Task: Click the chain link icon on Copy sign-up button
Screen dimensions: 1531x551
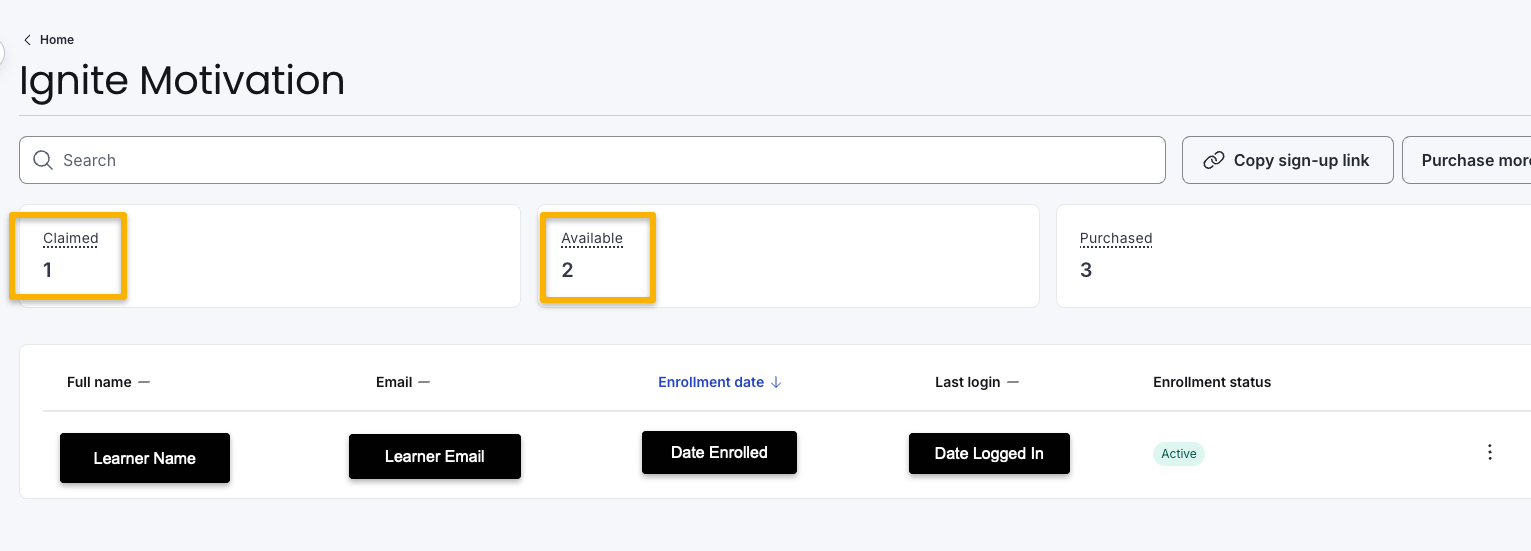Action: [x=1213, y=160]
